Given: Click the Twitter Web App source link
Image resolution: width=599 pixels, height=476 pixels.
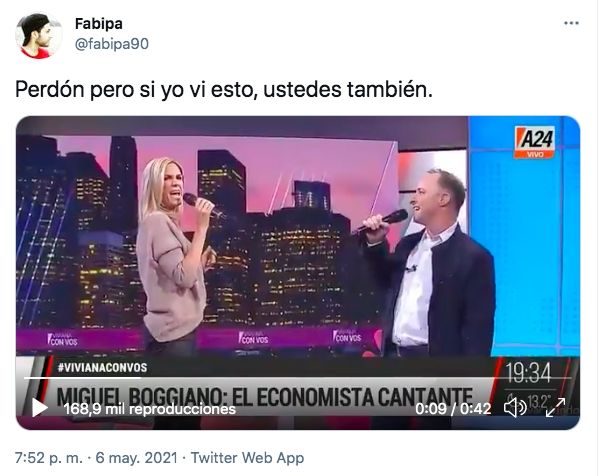Looking at the screenshot, I should point(247,458).
